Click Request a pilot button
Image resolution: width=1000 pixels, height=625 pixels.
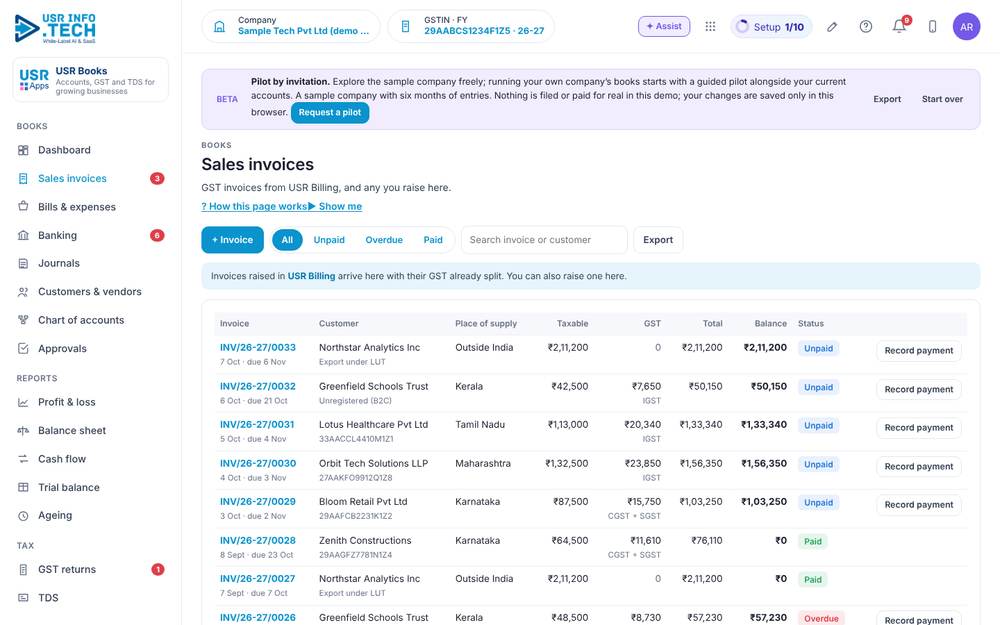point(330,112)
